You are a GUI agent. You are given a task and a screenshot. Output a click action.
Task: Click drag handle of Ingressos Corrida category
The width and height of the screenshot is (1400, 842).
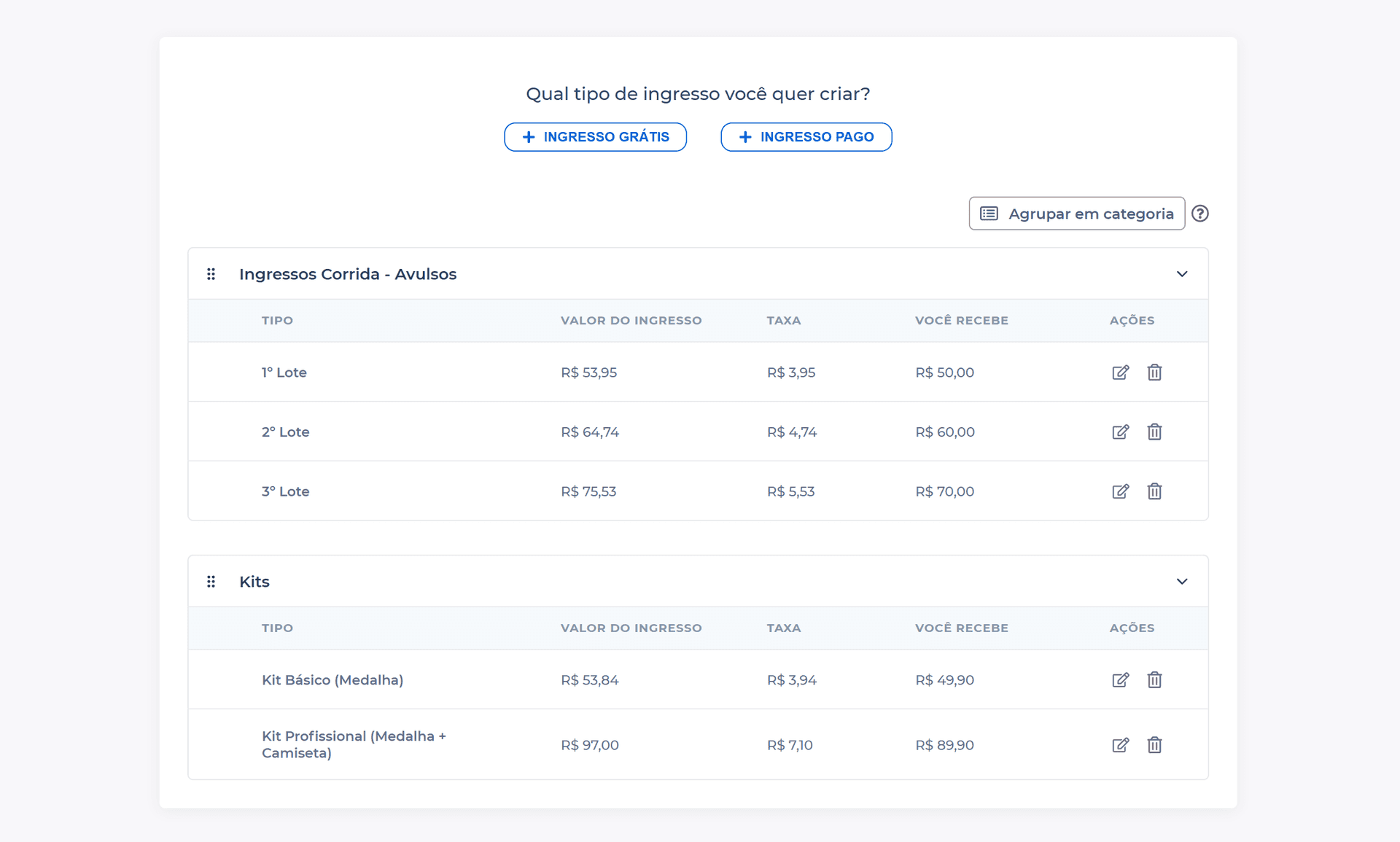pos(211,274)
